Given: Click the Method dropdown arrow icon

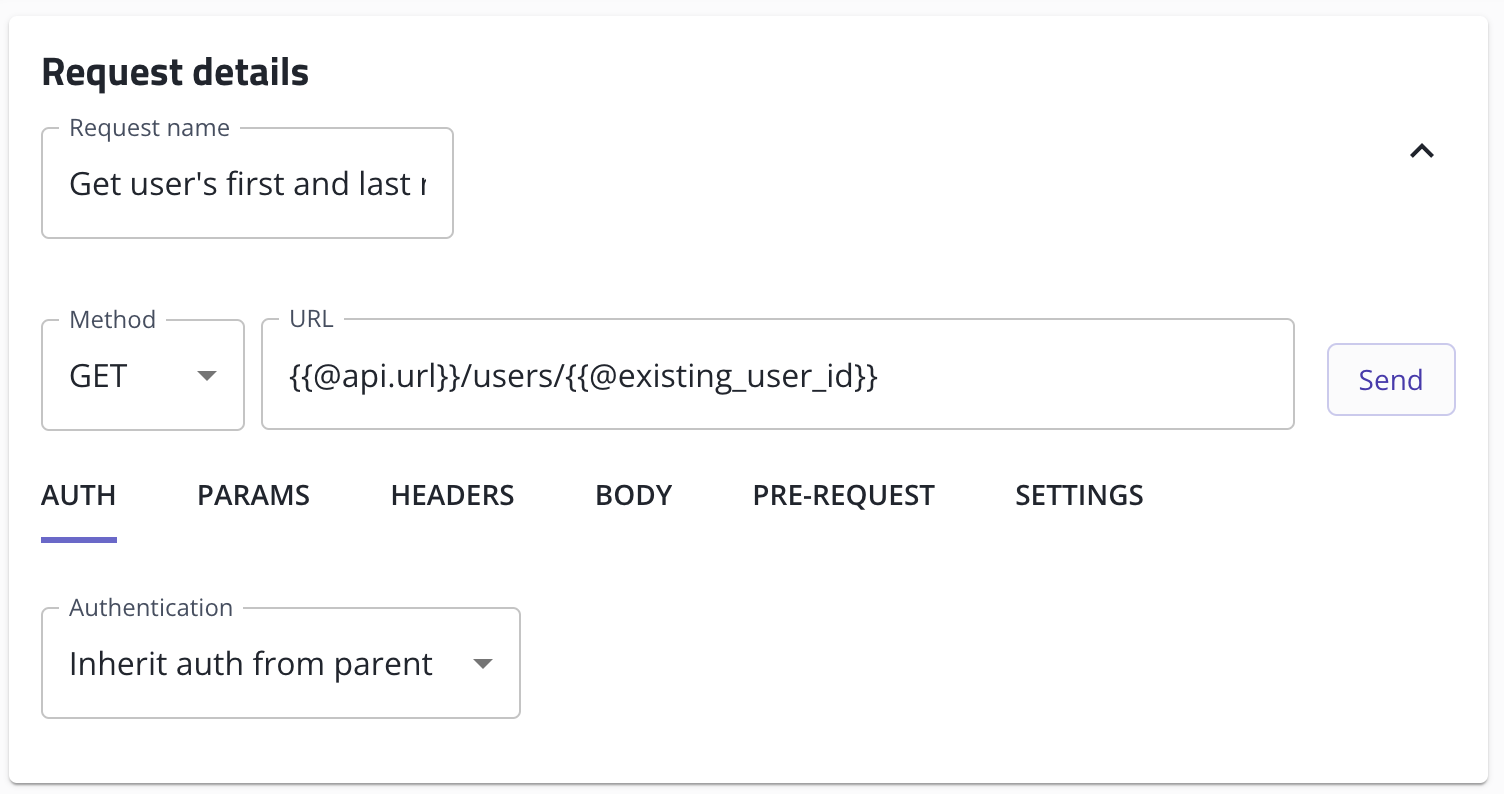Looking at the screenshot, I should click(206, 376).
